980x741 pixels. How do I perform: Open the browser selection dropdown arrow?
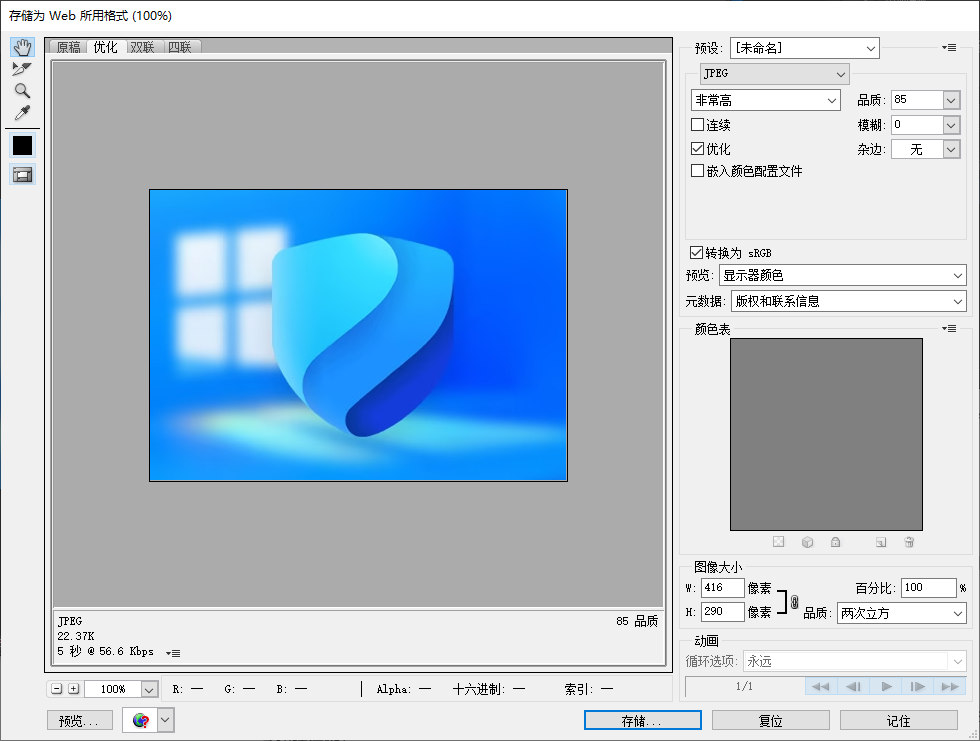[x=165, y=720]
